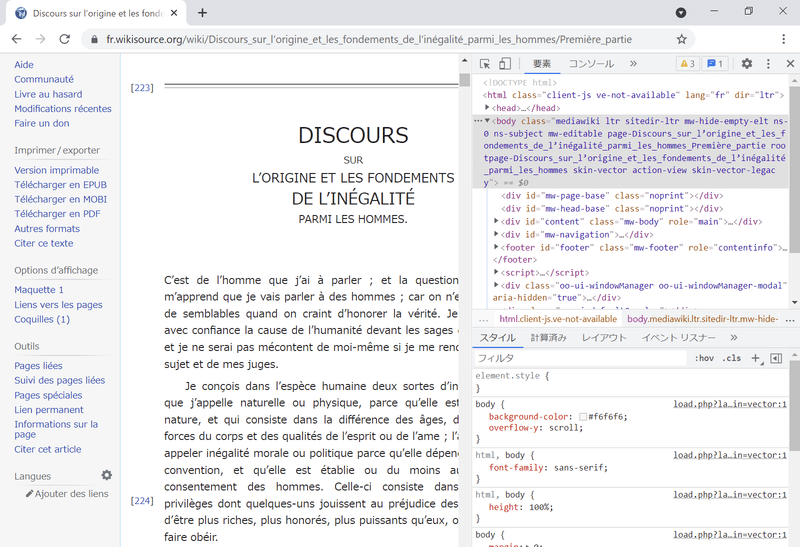Open the first load.php source link for body rule
The height and width of the screenshot is (547, 800).
point(730,404)
